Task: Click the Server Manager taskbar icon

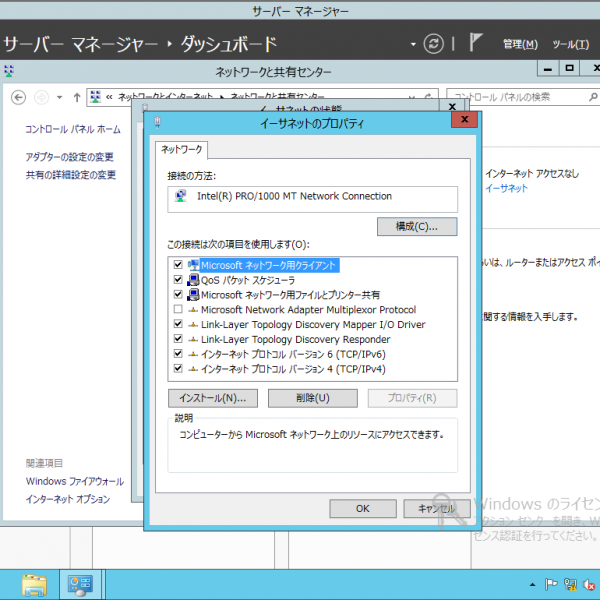Action: coord(79,583)
